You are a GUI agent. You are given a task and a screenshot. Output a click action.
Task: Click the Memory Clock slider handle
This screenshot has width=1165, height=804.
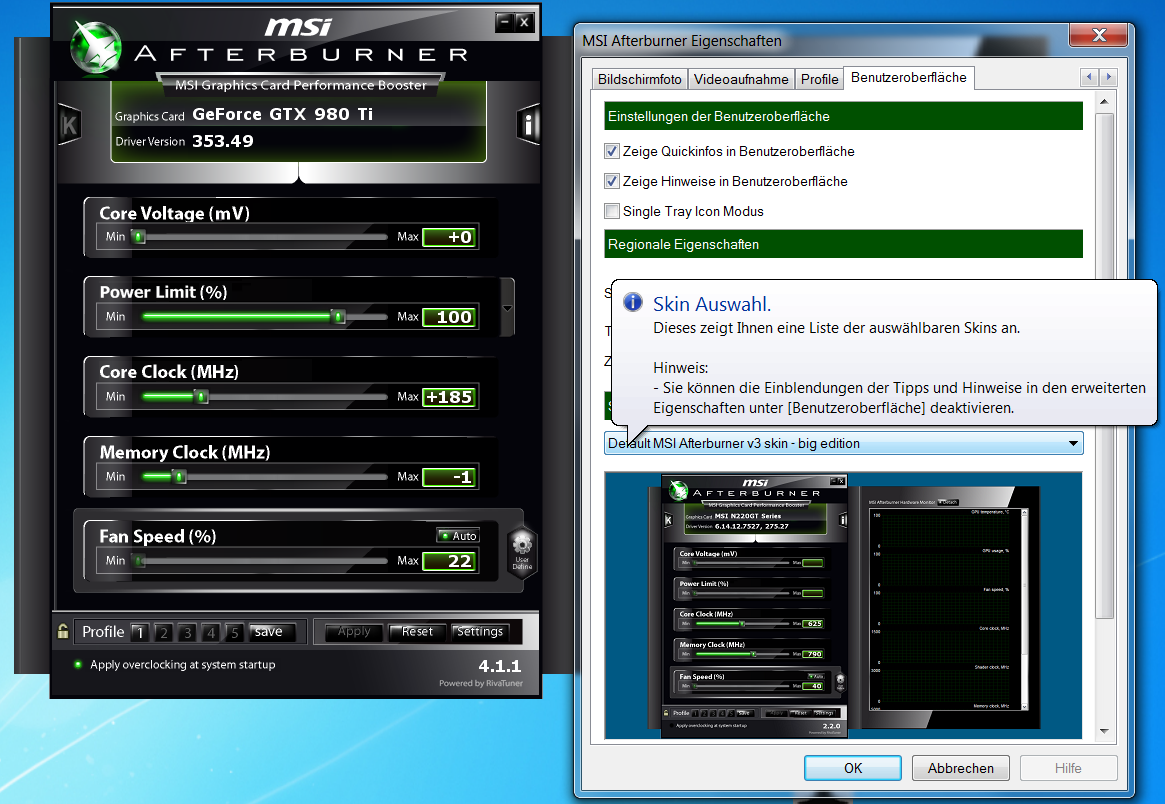pos(179,477)
